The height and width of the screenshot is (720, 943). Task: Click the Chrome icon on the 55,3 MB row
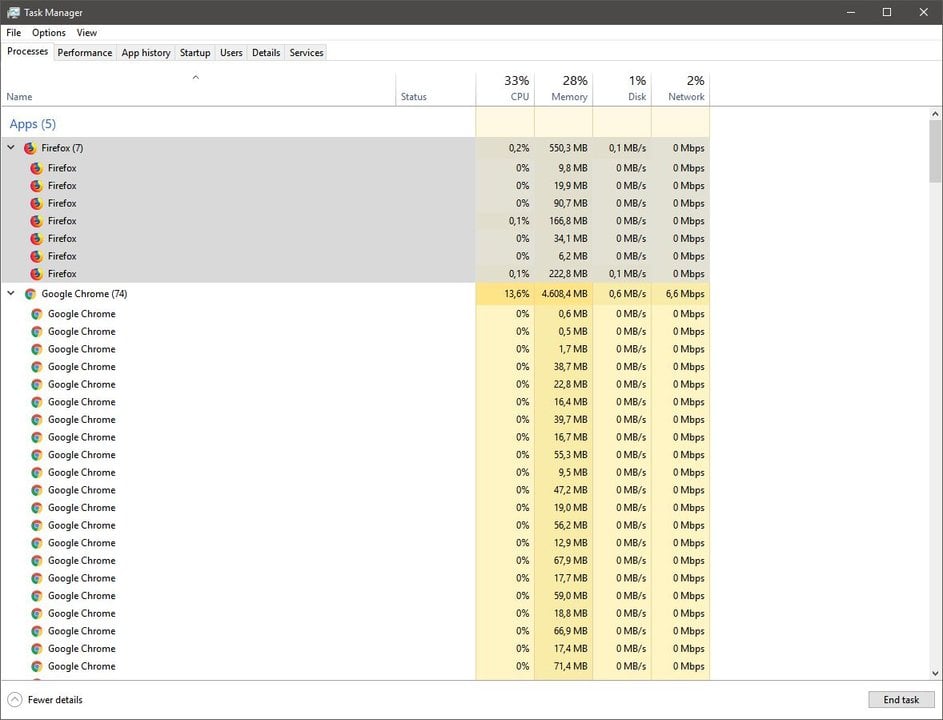[x=37, y=455]
